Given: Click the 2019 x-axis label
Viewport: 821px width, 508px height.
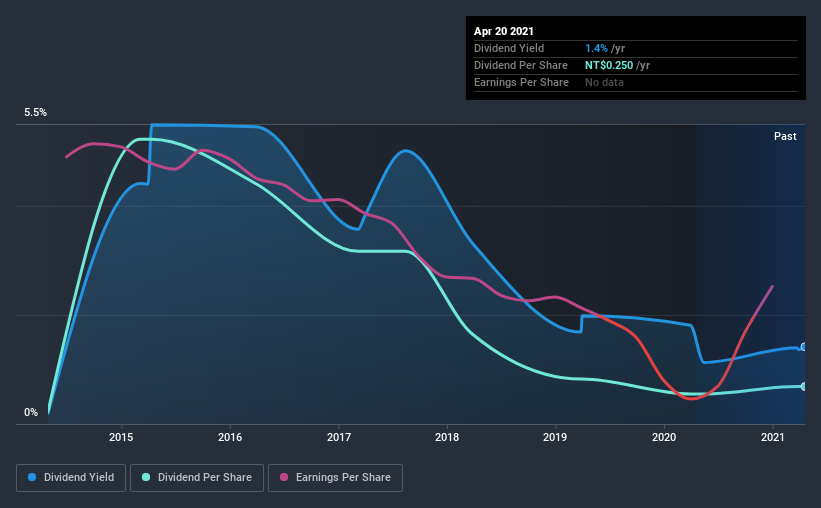Looking at the screenshot, I should (555, 437).
